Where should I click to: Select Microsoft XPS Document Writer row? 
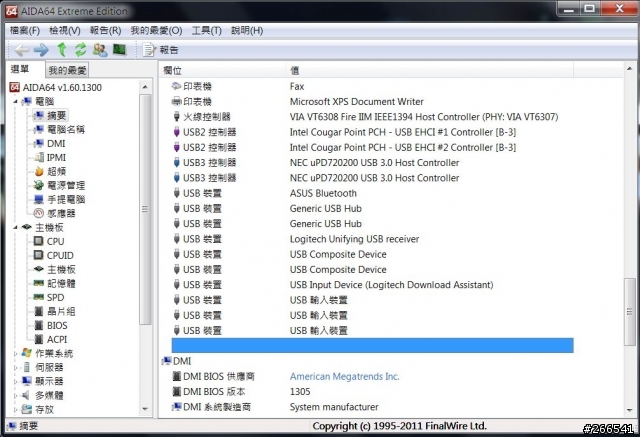[x=372, y=101]
